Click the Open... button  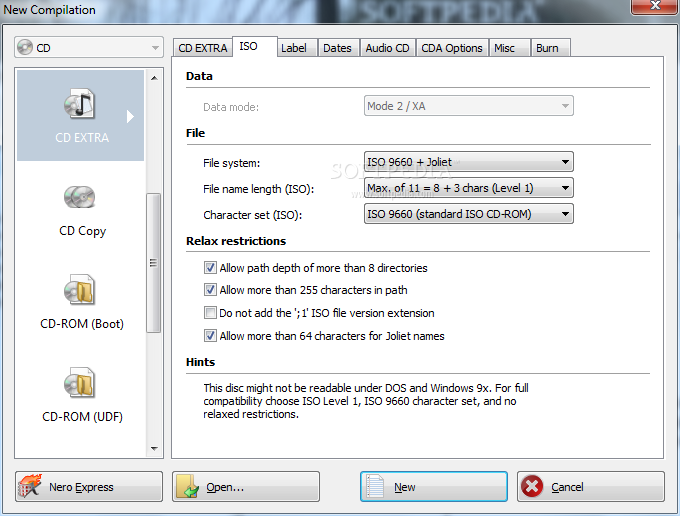point(246,487)
